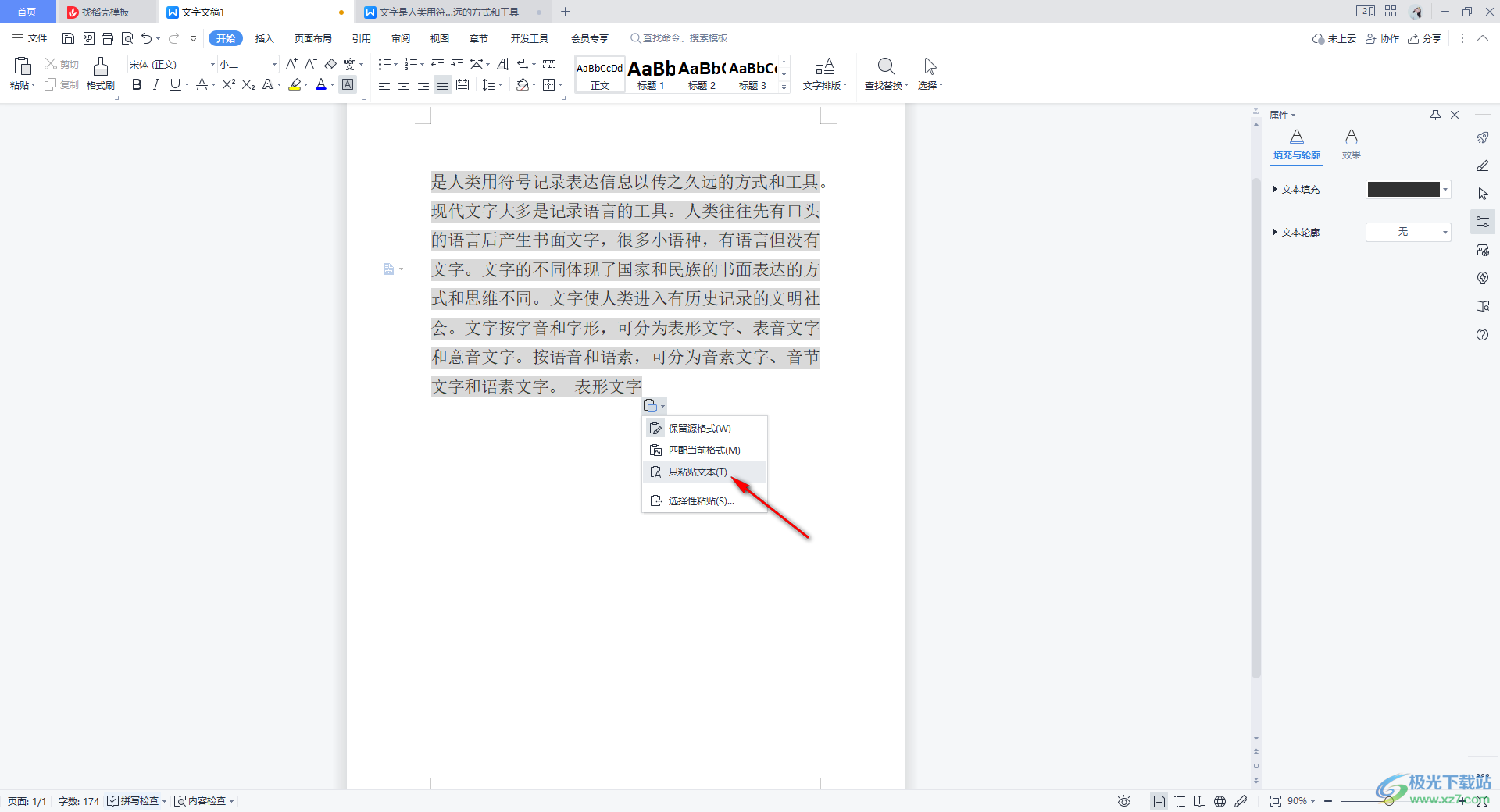This screenshot has width=1500, height=812.
Task: Toggle page view mode in status bar
Action: (x=1159, y=801)
